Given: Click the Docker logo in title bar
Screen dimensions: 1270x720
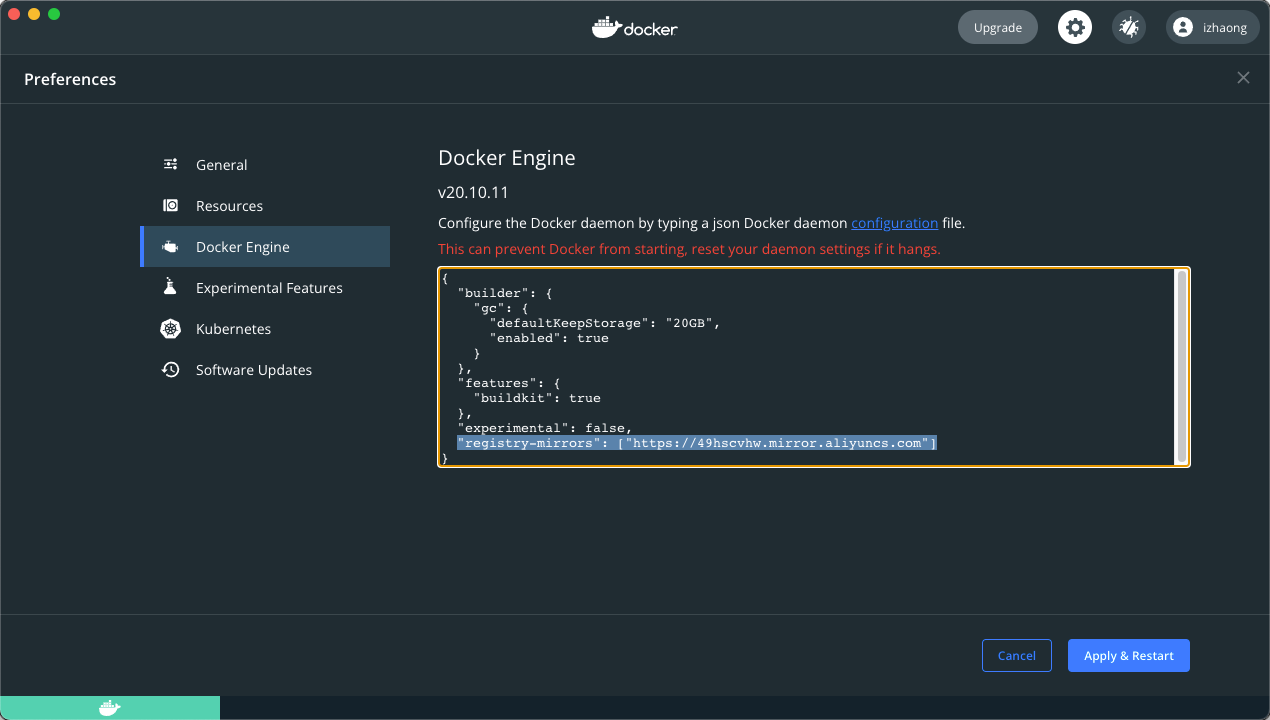Looking at the screenshot, I should click(635, 28).
